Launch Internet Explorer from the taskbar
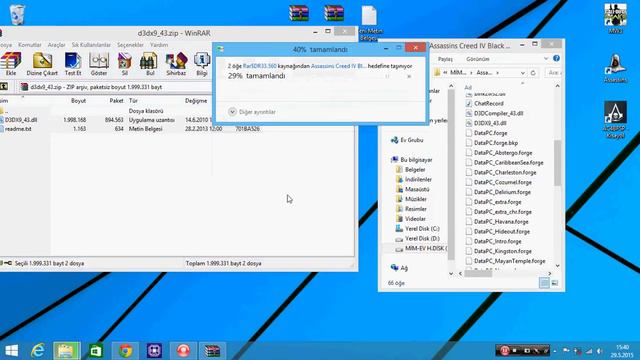640x360 pixels. pyautogui.click(x=38, y=351)
